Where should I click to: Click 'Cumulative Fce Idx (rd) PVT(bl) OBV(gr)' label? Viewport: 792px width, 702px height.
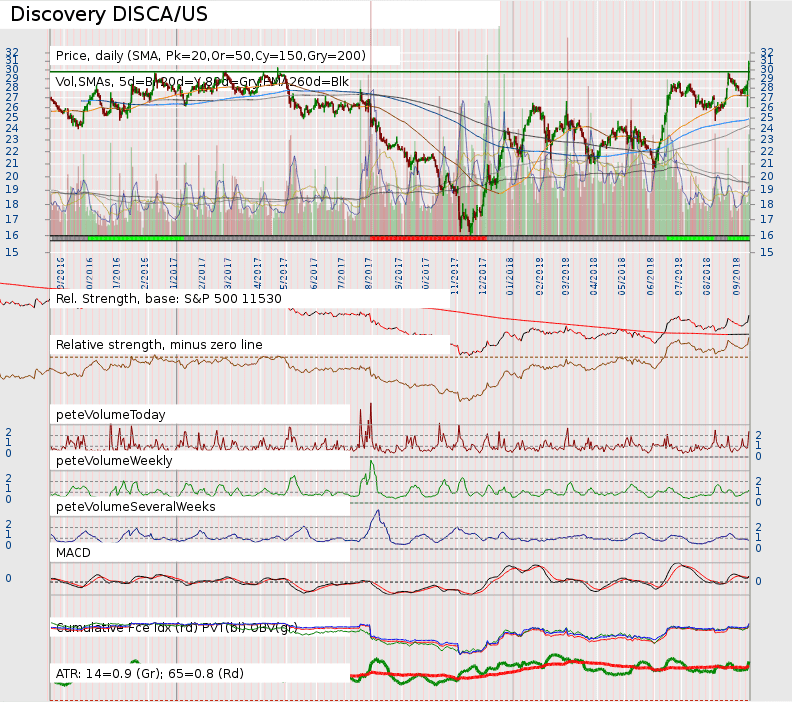tap(177, 628)
